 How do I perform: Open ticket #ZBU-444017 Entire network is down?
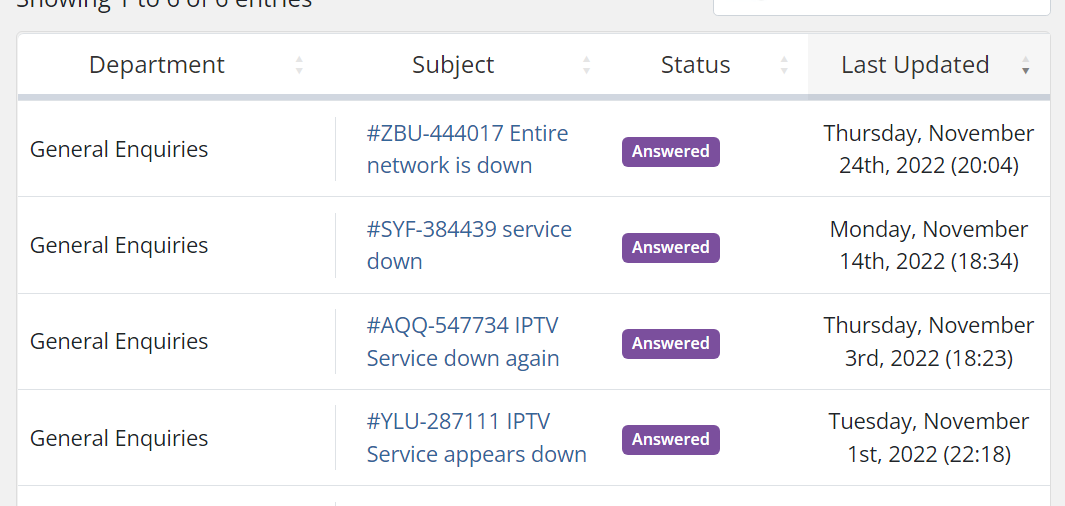[467, 149]
